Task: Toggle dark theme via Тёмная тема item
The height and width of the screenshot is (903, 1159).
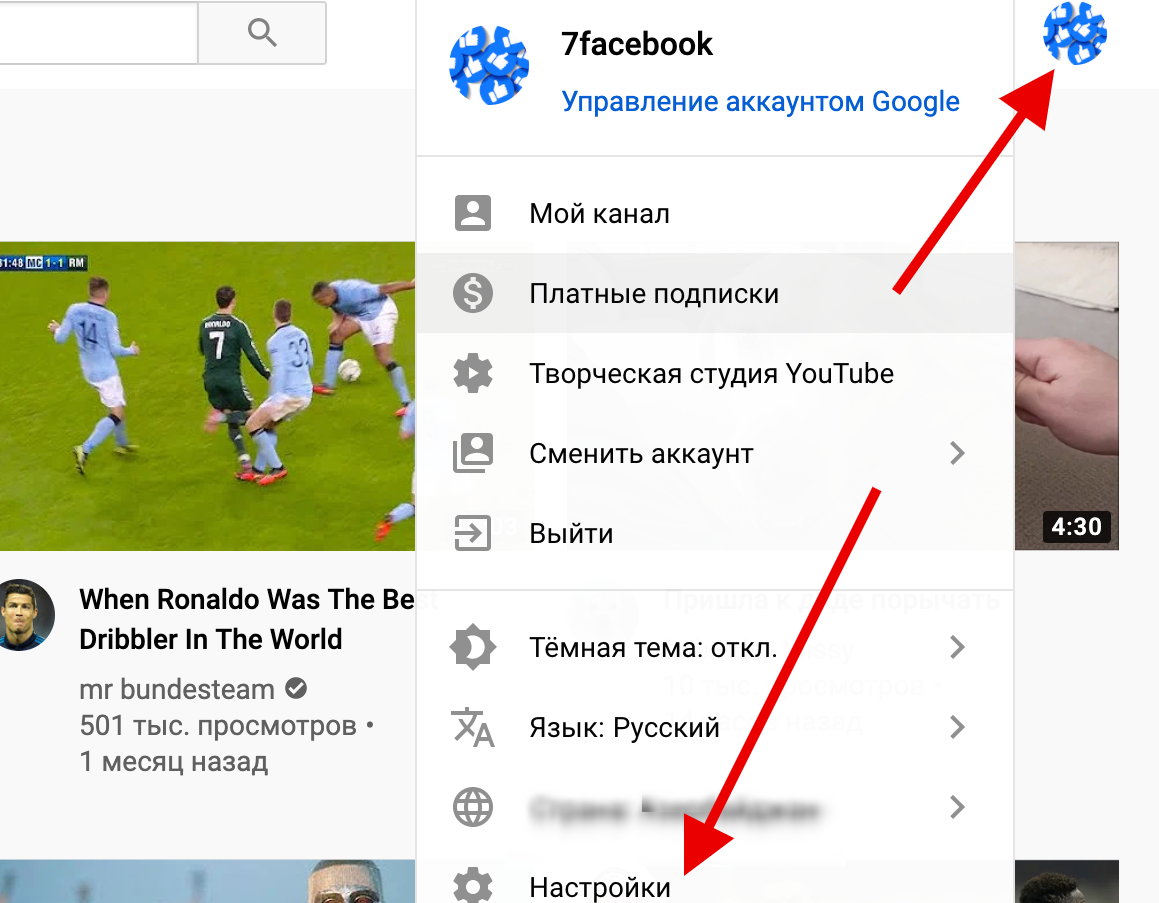Action: coord(652,647)
